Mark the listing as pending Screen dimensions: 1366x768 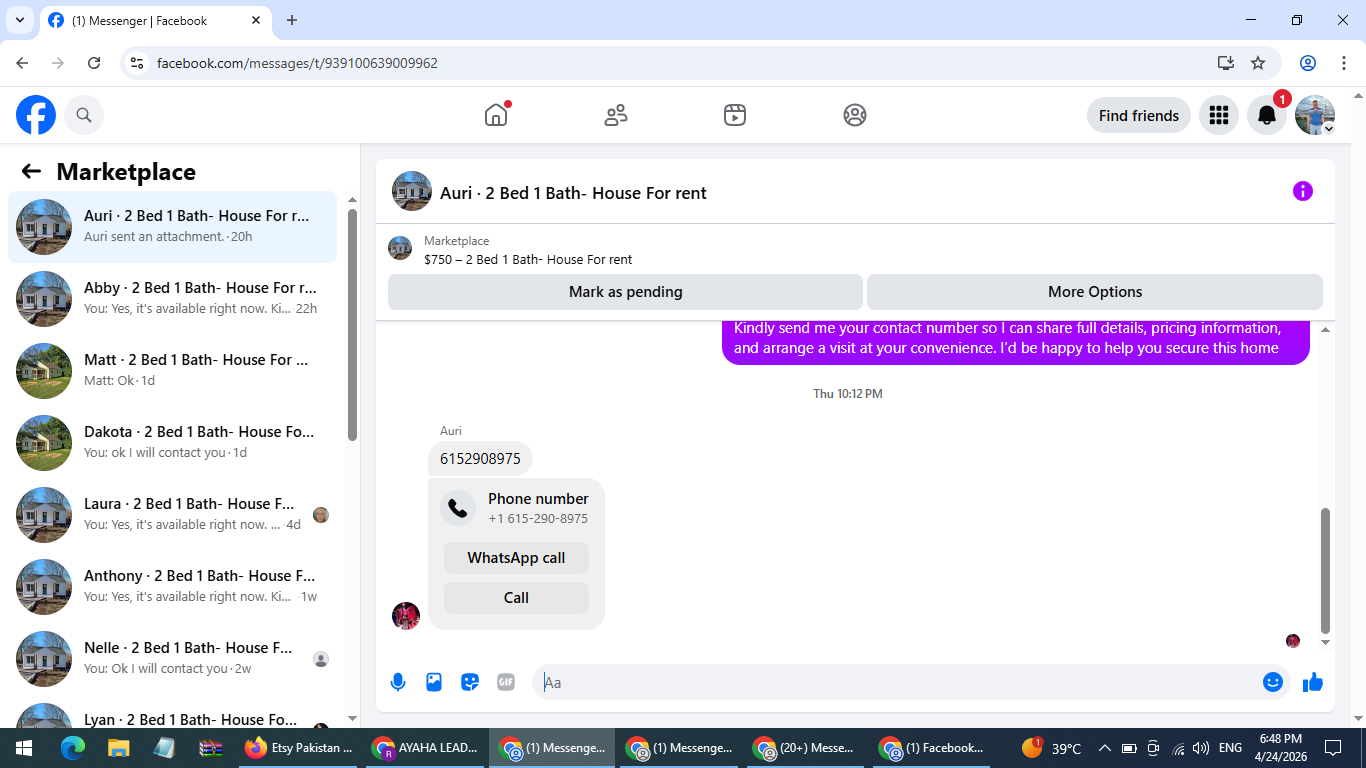[625, 292]
